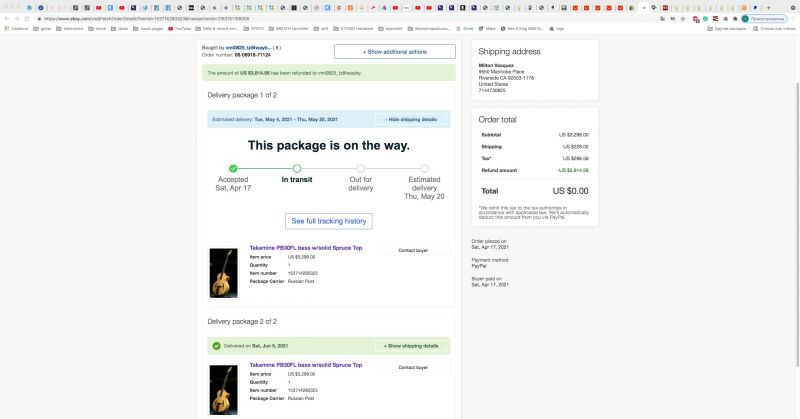Open the guitar bookmarks folder
Image resolution: width=800 pixels, height=419 pixels.
coord(41,29)
